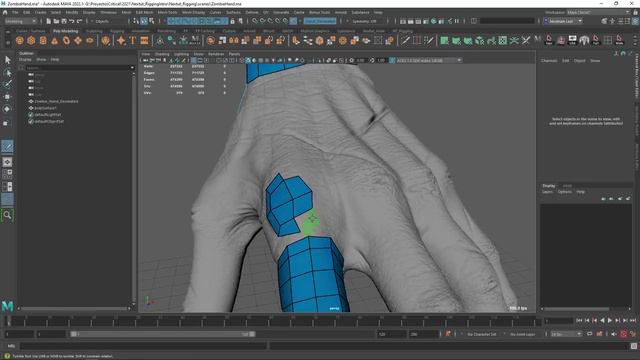Create a polygon cube from the shelf
The height and width of the screenshot is (360, 640).
pyautogui.click(x=31, y=40)
